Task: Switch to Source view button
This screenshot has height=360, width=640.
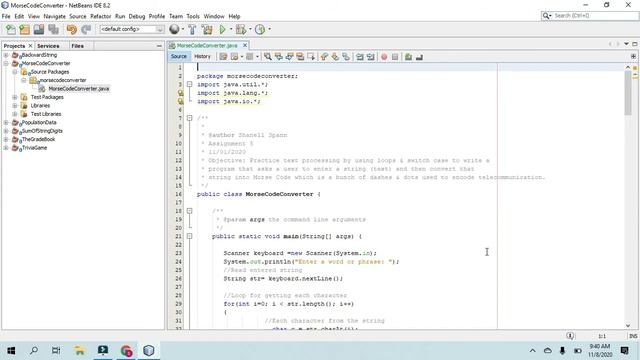Action: [x=179, y=56]
